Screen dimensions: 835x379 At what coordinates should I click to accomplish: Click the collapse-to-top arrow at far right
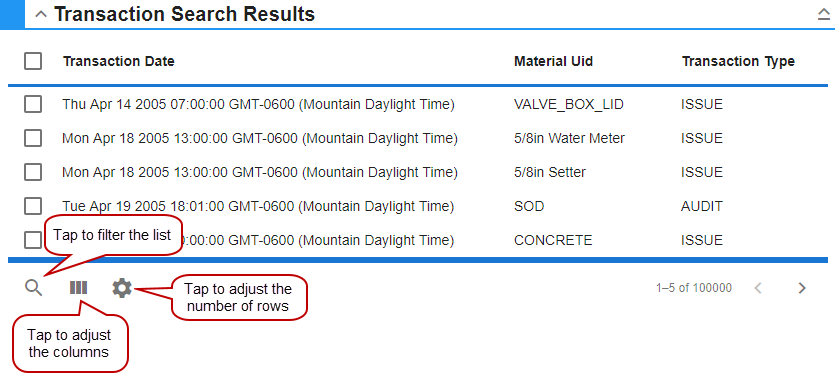coord(824,15)
